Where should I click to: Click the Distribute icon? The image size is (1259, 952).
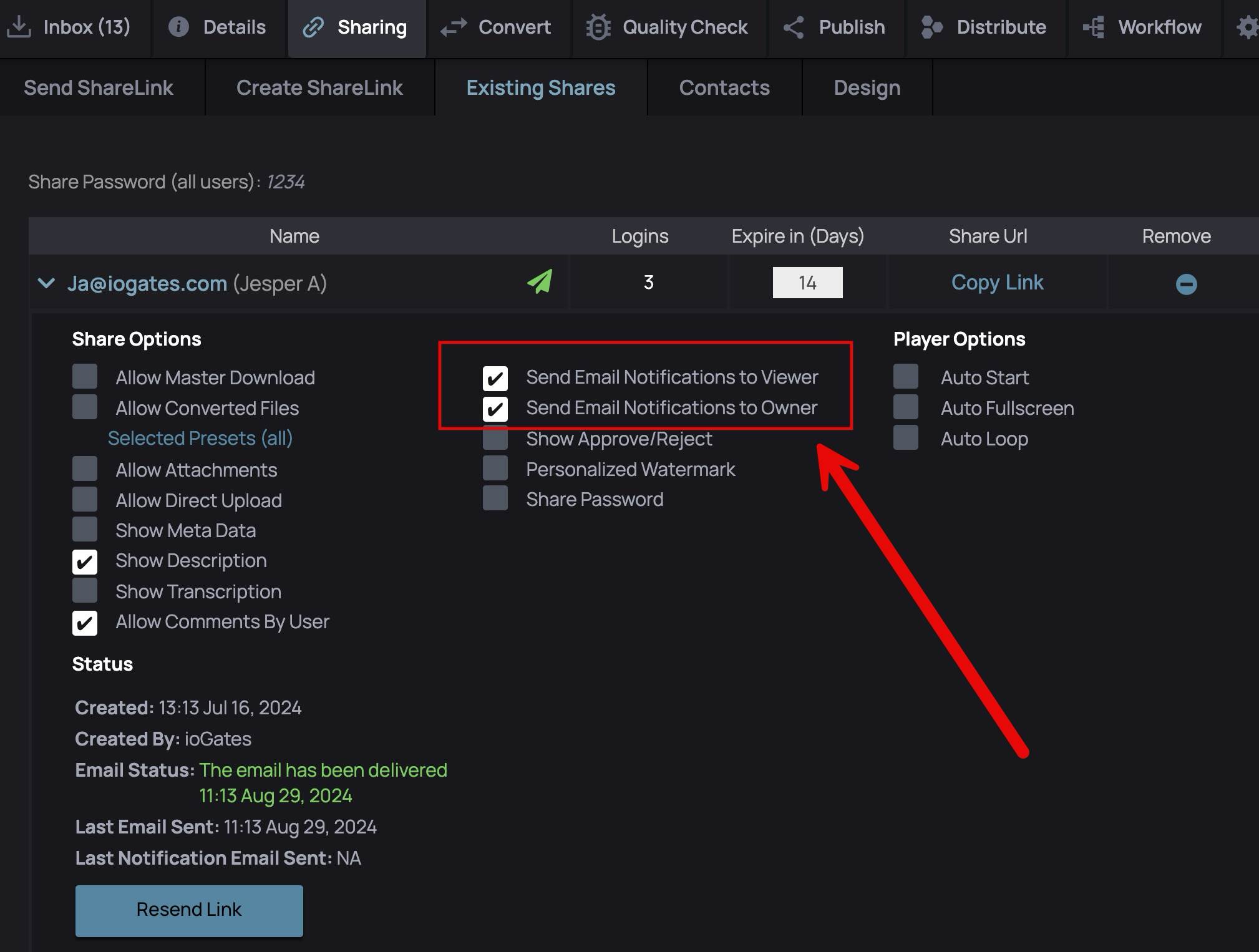(931, 27)
